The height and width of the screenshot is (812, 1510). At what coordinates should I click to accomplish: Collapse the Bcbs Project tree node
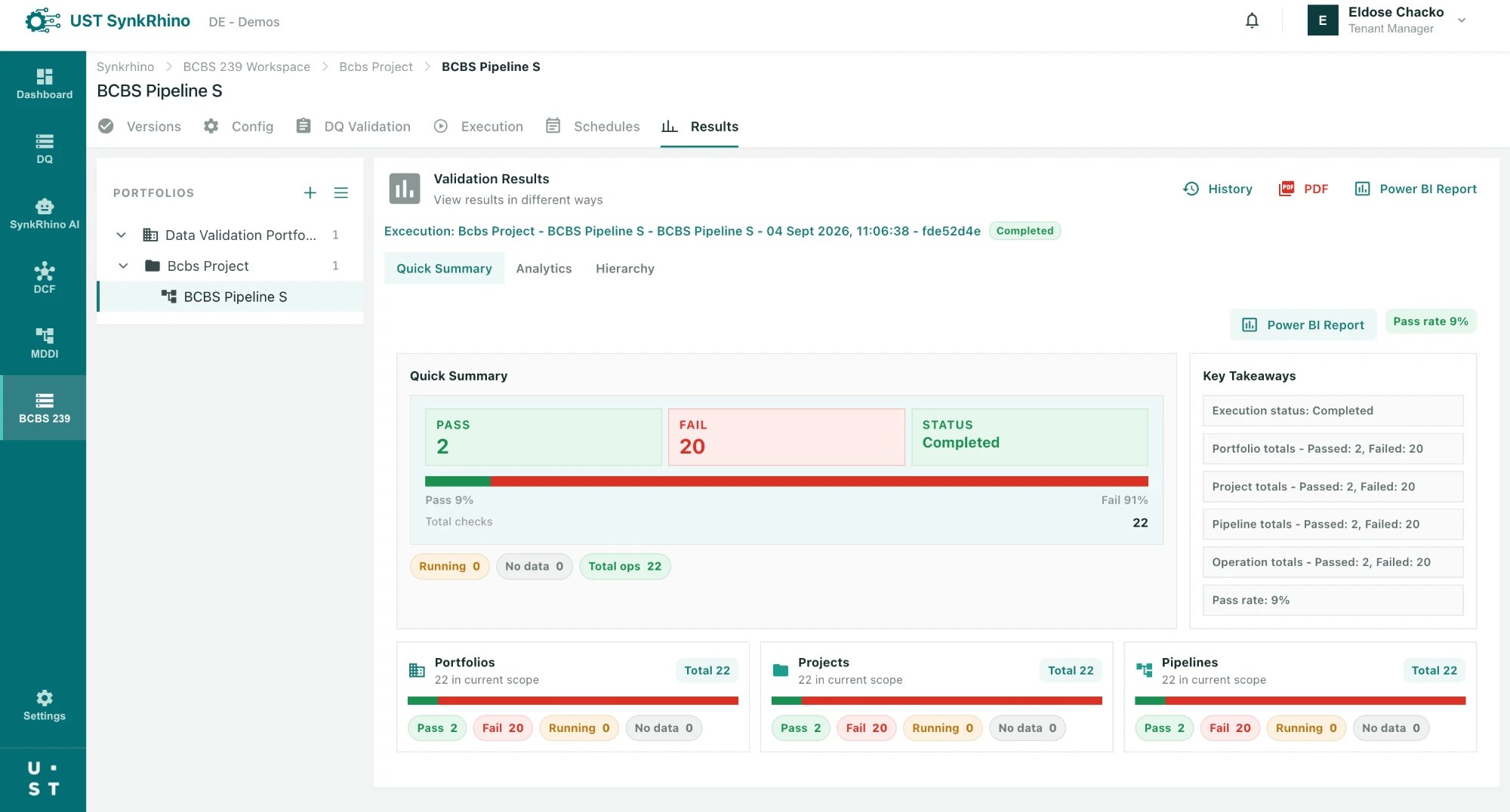123,266
